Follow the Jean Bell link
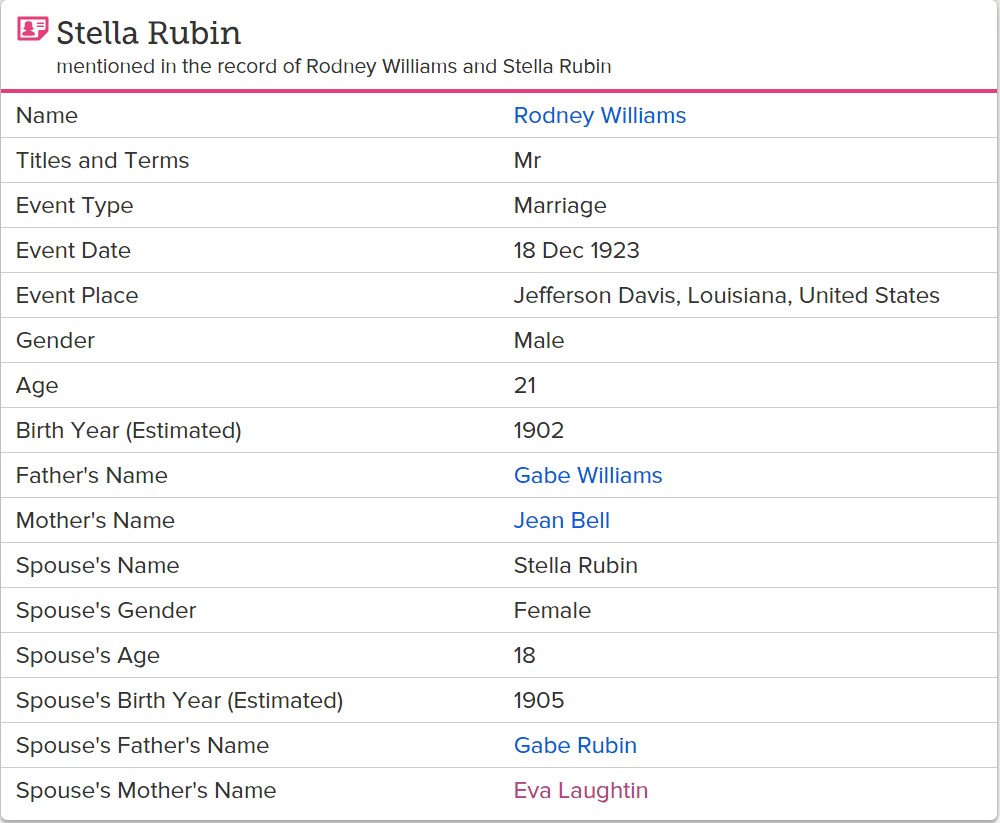1000x823 pixels. click(561, 520)
